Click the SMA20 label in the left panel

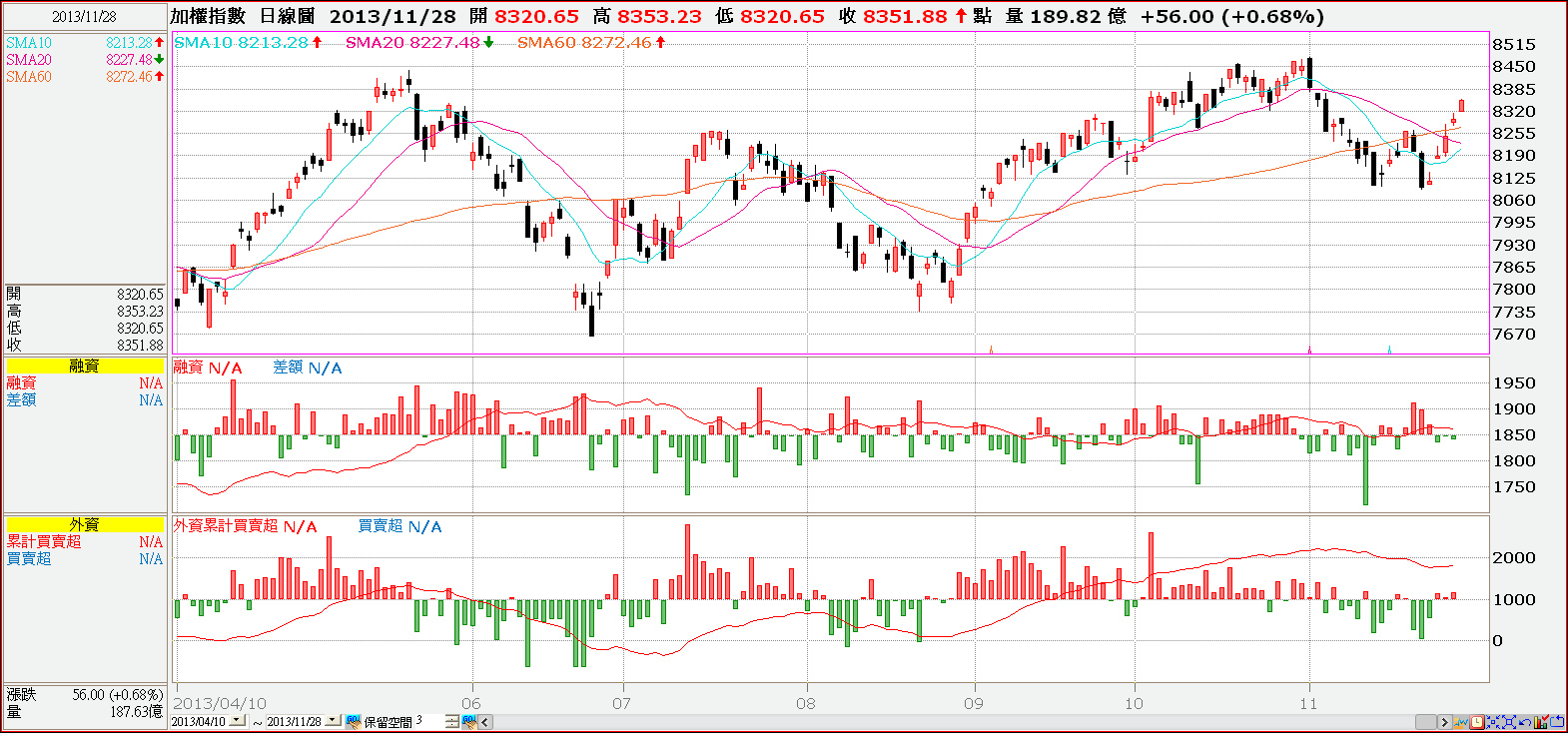[29, 60]
